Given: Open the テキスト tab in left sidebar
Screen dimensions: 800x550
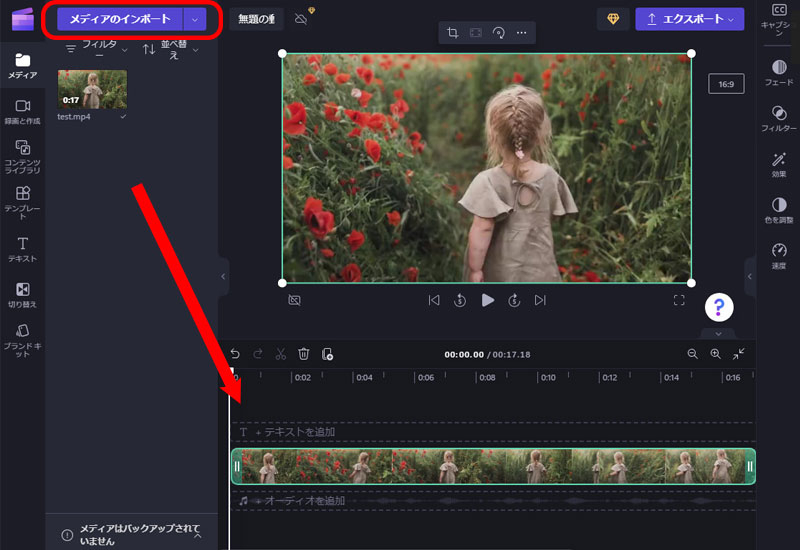Looking at the screenshot, I should [22, 249].
